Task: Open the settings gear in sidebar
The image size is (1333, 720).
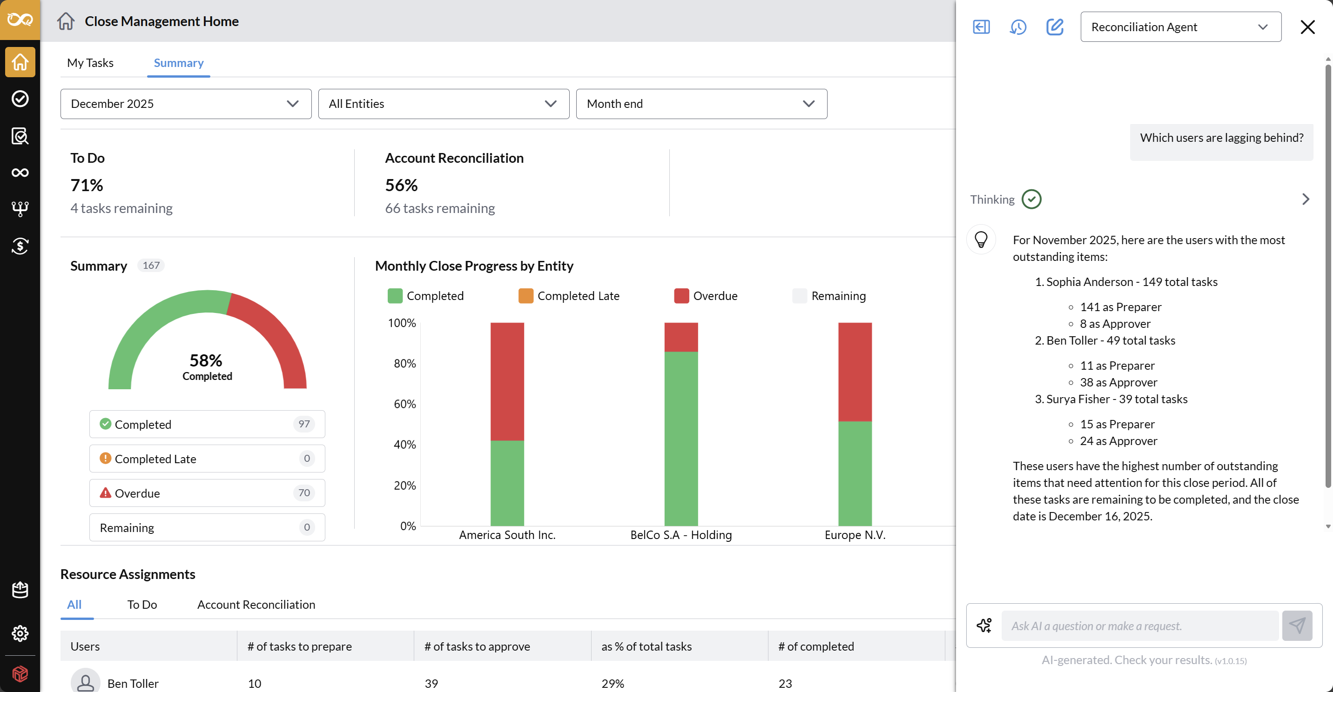Action: pos(20,633)
